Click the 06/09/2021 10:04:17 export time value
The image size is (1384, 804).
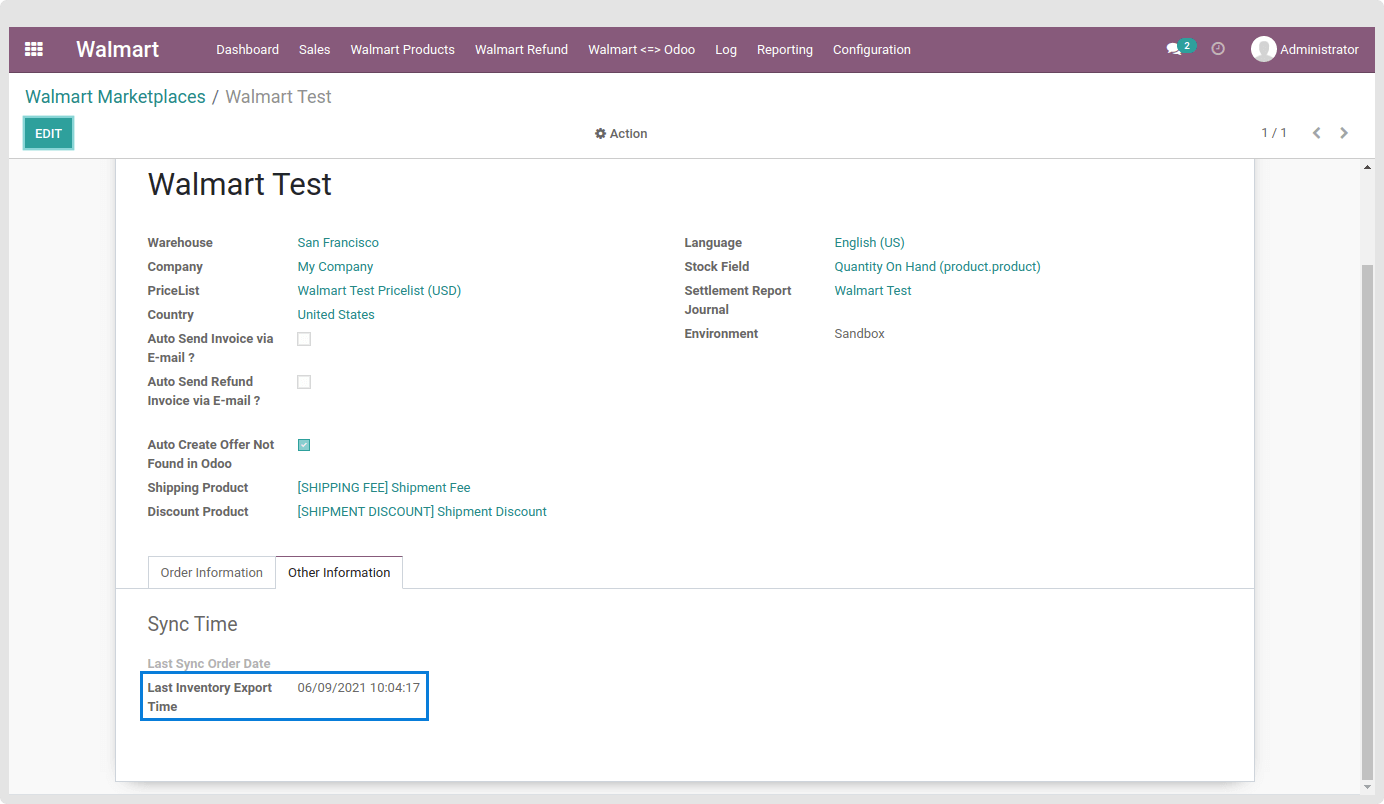click(x=359, y=688)
